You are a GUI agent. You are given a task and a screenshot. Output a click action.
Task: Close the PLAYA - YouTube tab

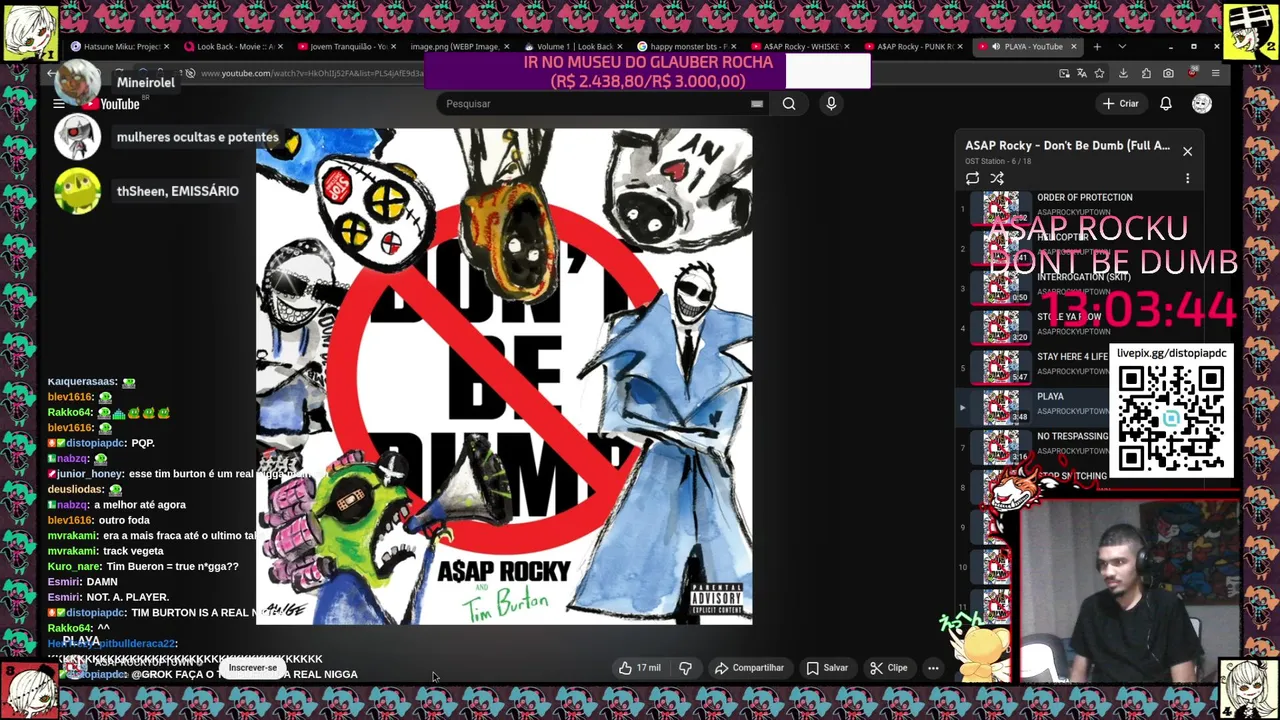coord(1074,47)
